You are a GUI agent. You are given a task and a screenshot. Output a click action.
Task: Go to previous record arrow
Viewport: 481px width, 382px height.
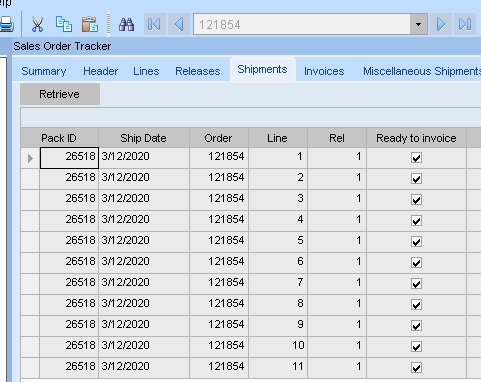pos(179,24)
